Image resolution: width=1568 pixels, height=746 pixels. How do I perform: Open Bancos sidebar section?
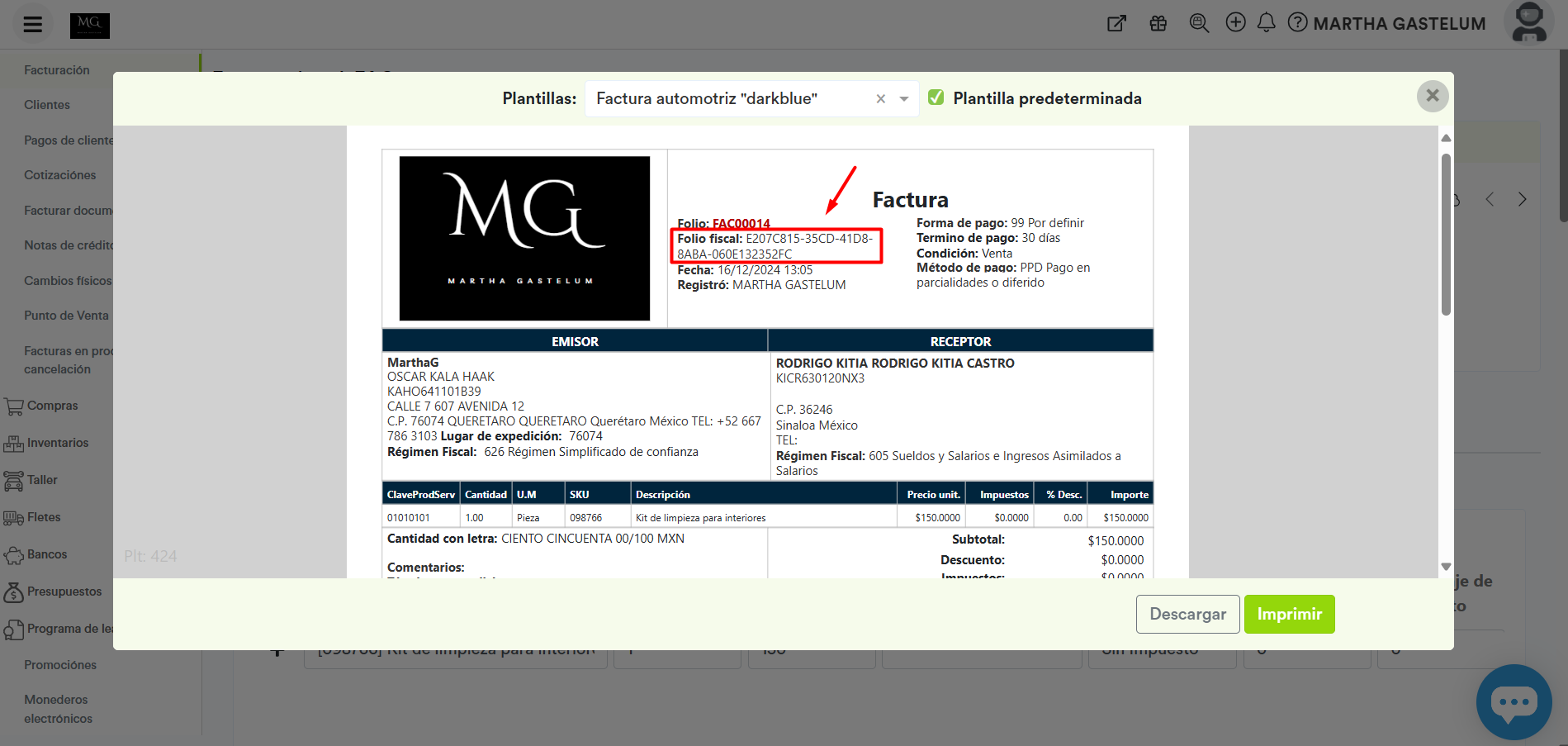click(x=47, y=554)
